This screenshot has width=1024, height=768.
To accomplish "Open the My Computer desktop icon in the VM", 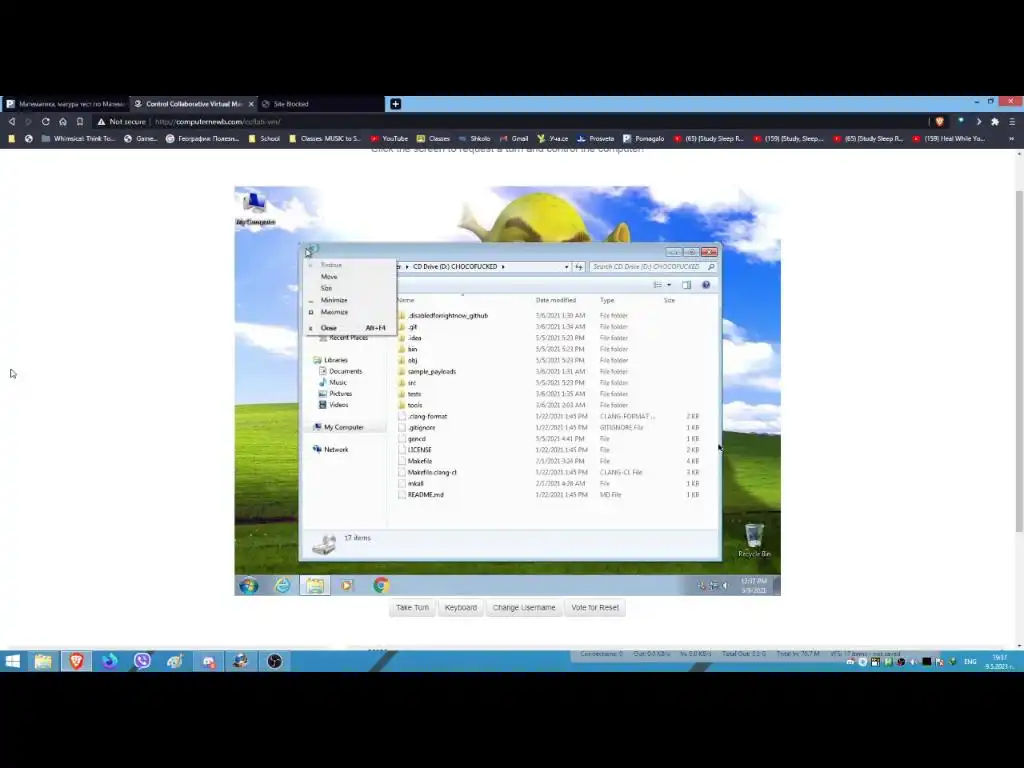I will pos(255,208).
